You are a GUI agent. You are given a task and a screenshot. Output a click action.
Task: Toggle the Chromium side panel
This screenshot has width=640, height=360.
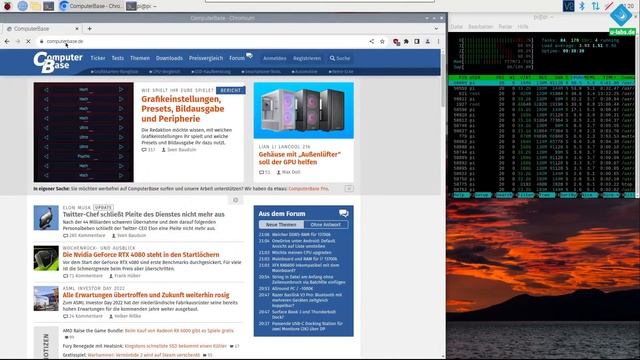pyautogui.click(x=417, y=41)
